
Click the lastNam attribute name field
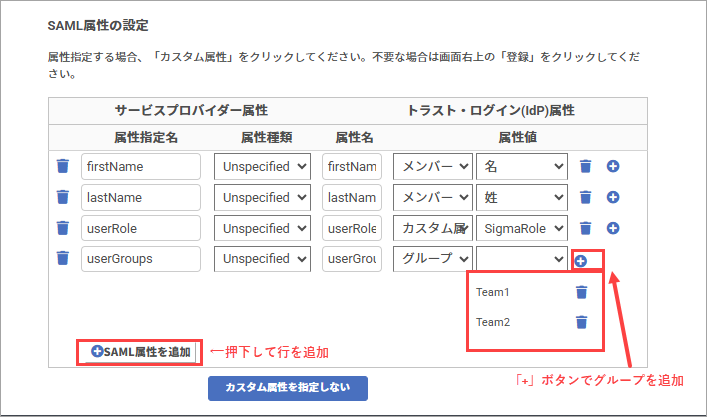coord(352,197)
